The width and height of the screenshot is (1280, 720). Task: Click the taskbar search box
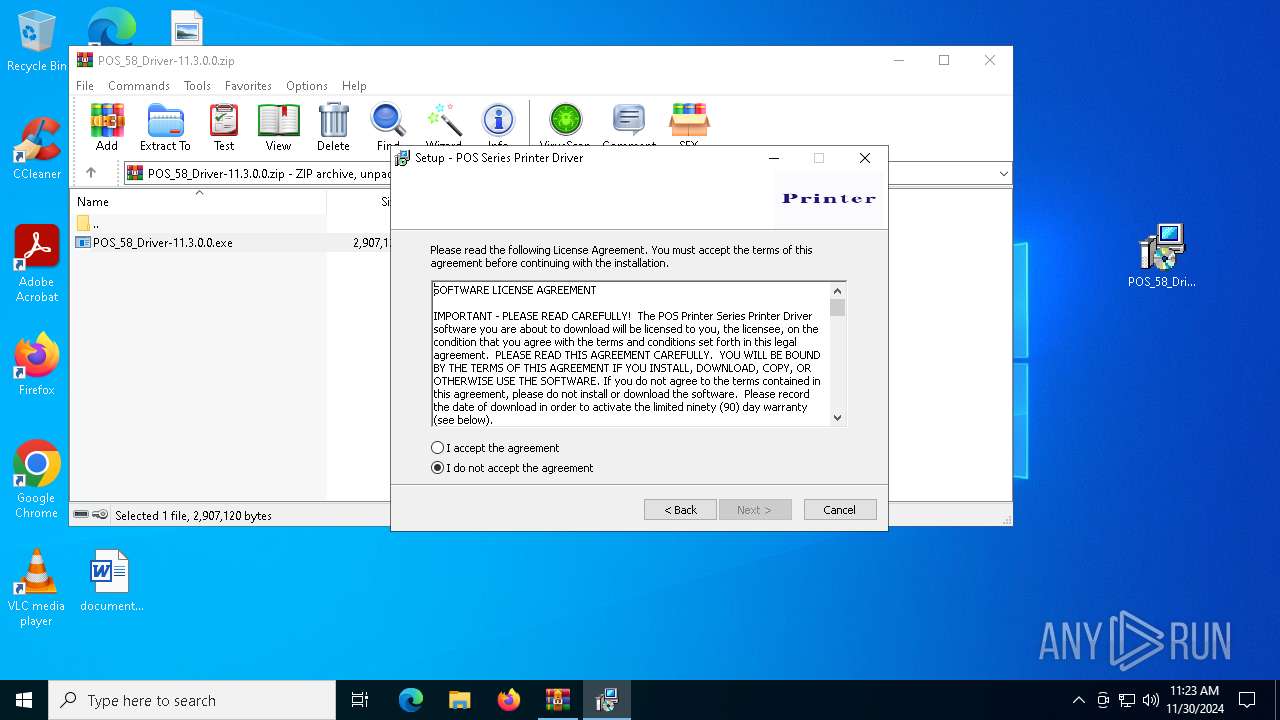(x=192, y=700)
